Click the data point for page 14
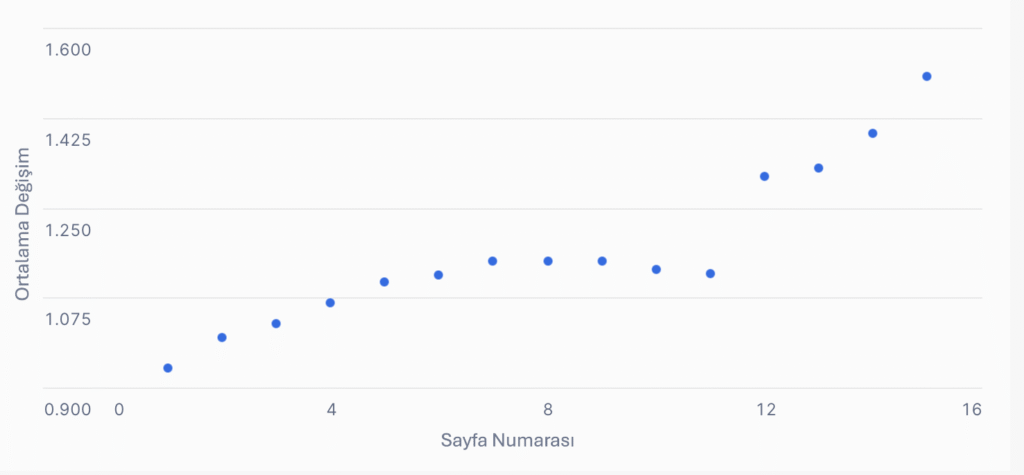Viewport: 1024px width, 475px height. pyautogui.click(x=872, y=133)
